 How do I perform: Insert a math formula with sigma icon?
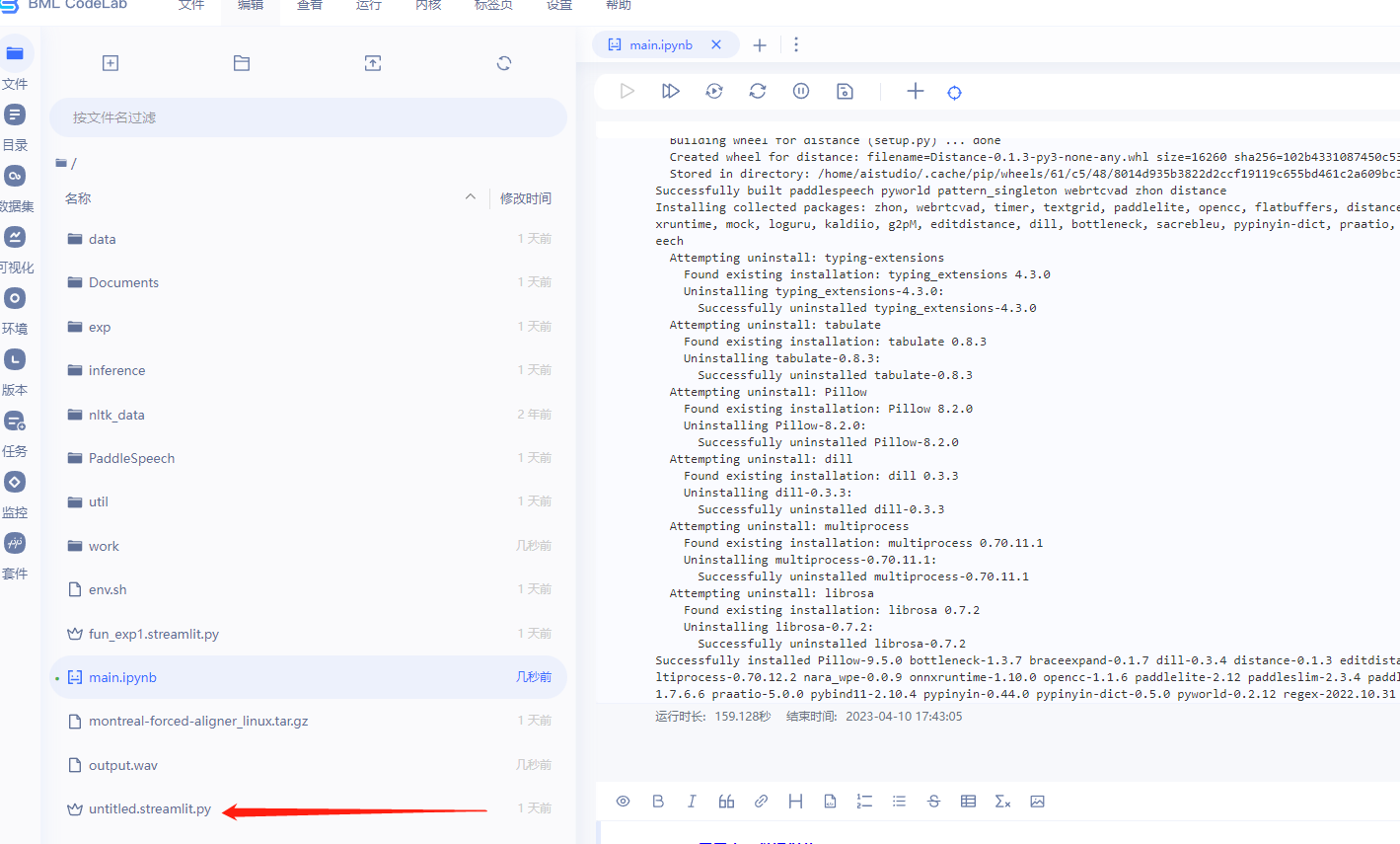click(1002, 801)
